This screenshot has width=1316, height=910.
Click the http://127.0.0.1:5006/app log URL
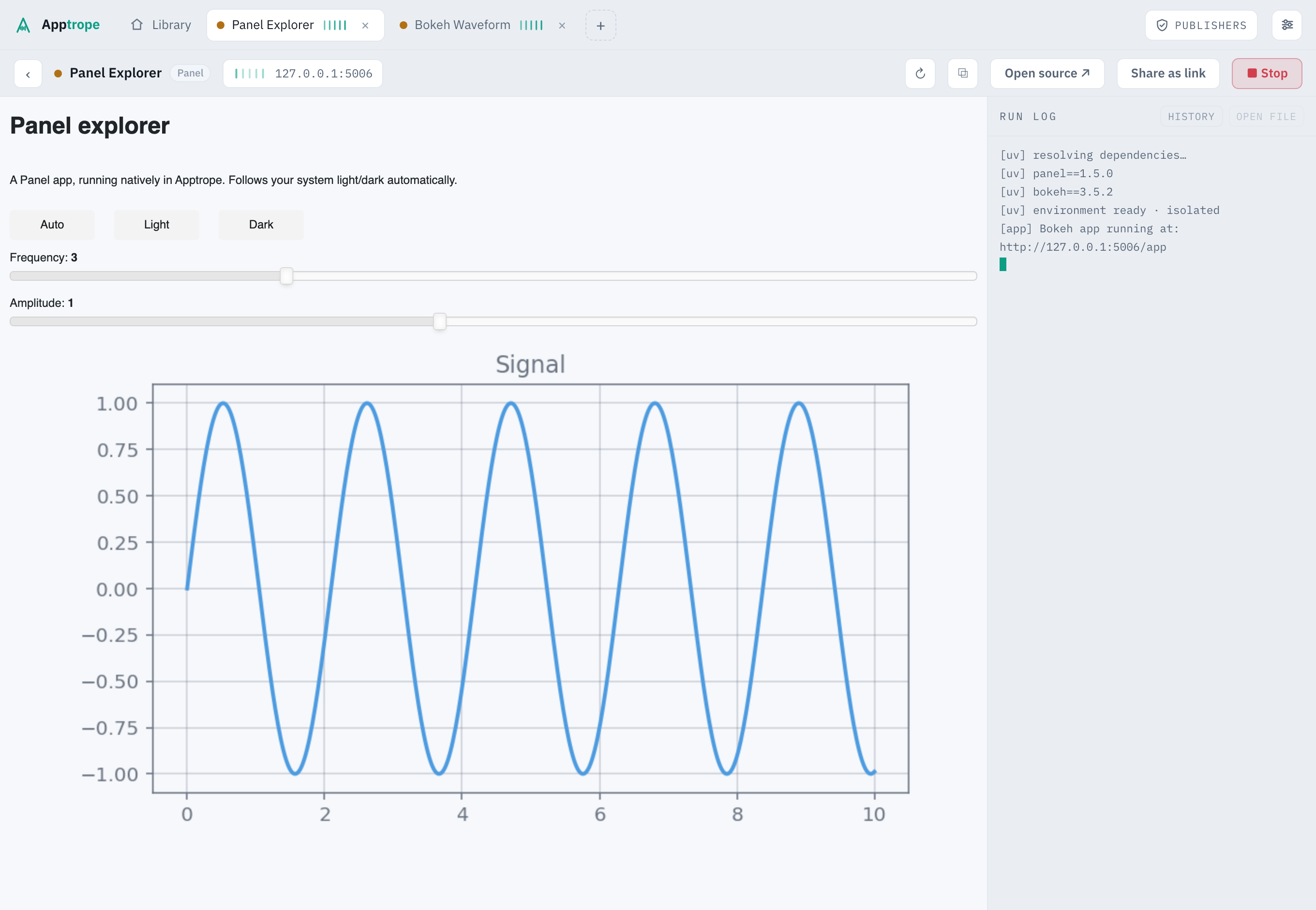point(1083,247)
